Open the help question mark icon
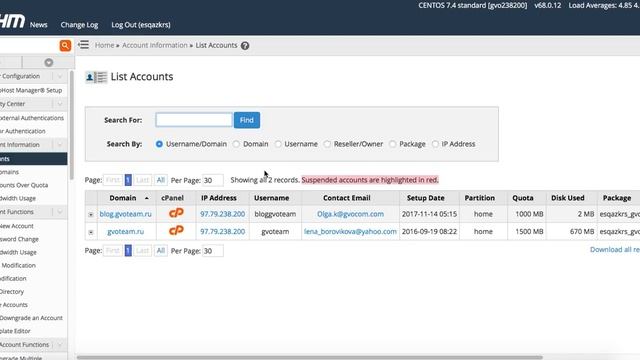The height and width of the screenshot is (360, 640). pos(245,46)
